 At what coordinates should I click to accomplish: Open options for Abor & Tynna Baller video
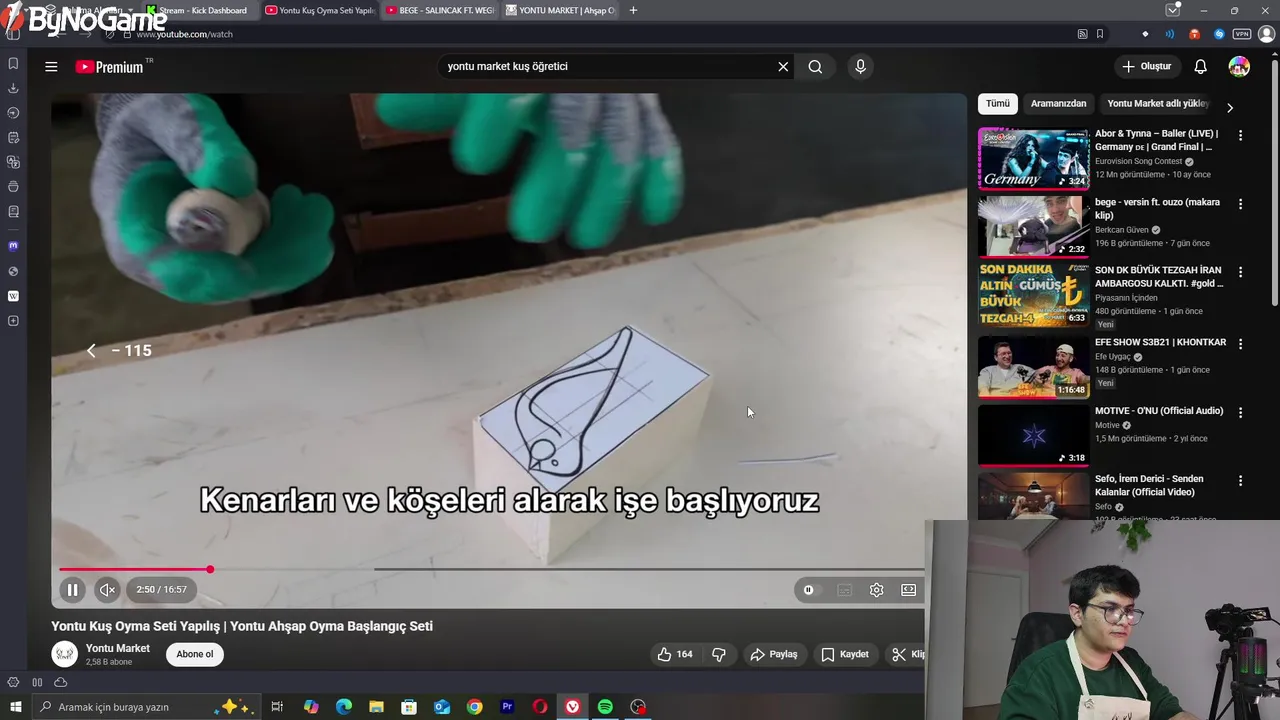(x=1241, y=135)
